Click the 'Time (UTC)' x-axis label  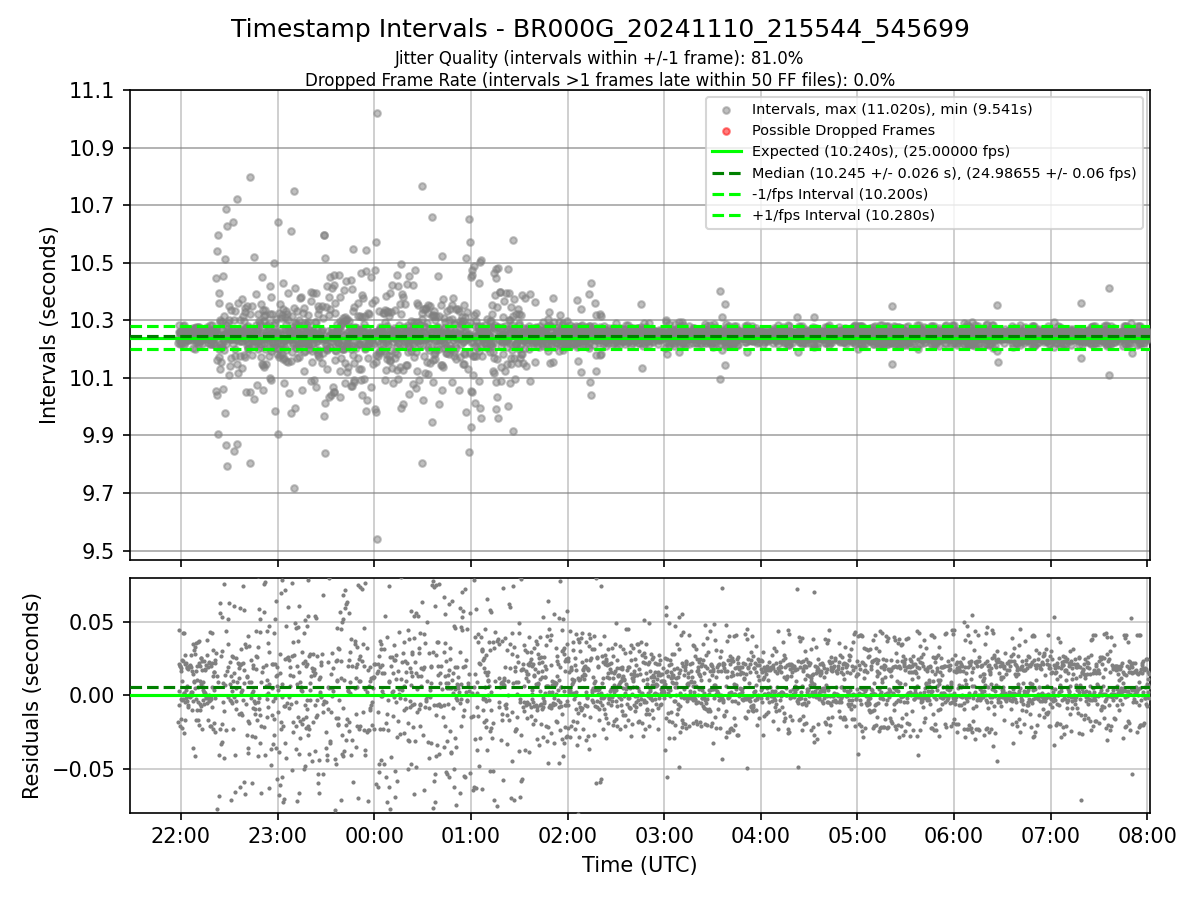click(x=639, y=865)
